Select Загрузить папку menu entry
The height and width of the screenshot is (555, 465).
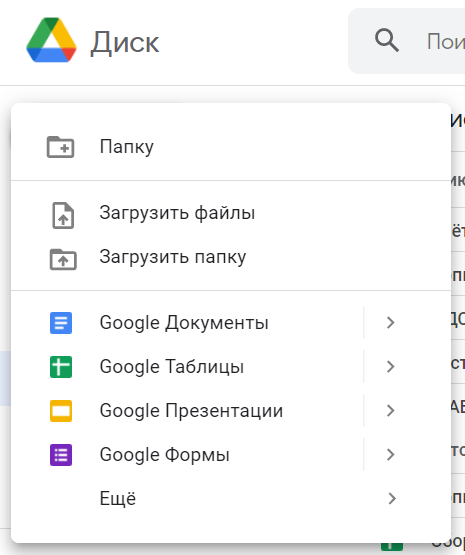pyautogui.click(x=231, y=257)
